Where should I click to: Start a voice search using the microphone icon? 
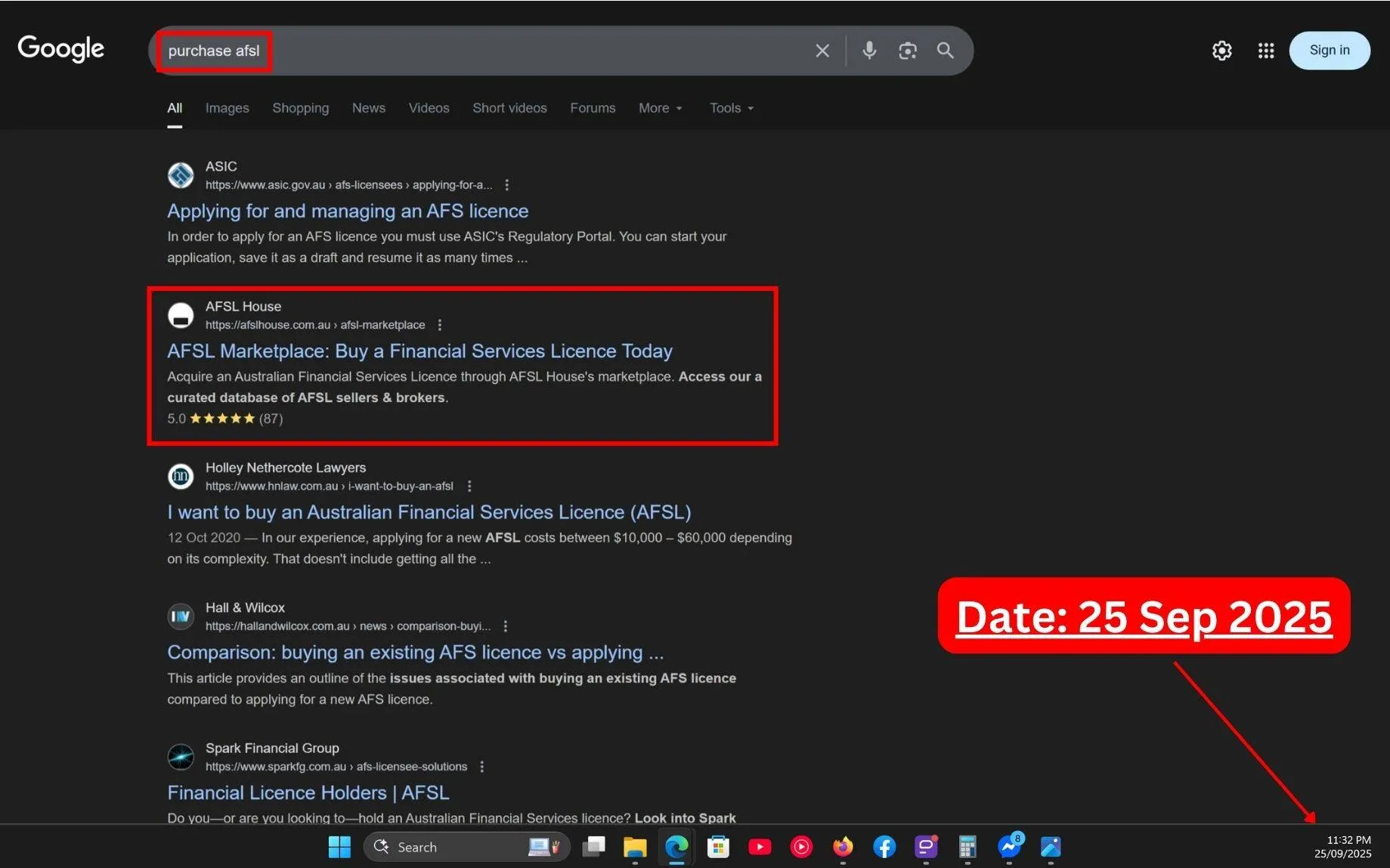(868, 51)
